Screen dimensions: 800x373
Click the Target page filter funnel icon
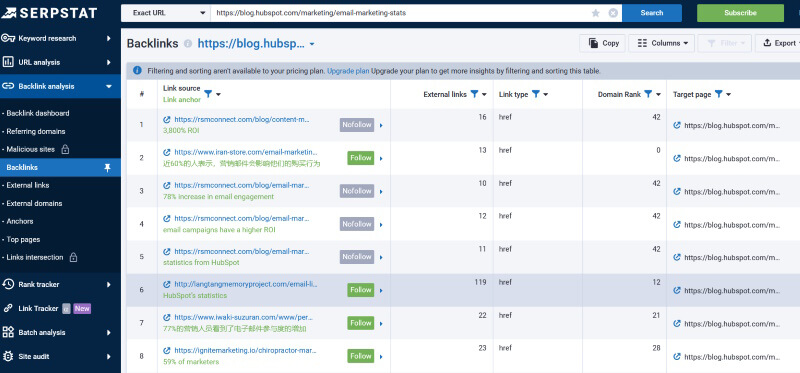point(718,94)
